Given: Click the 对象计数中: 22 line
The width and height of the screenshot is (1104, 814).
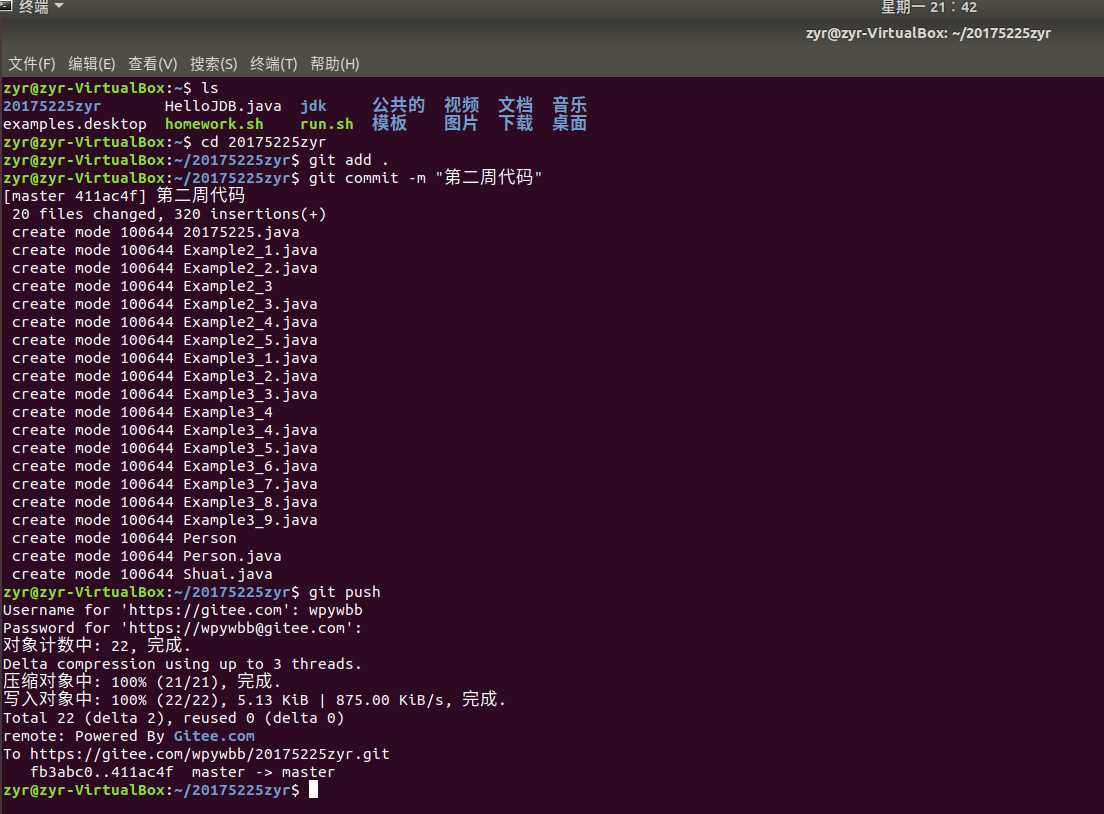Looking at the screenshot, I should click(x=97, y=646).
